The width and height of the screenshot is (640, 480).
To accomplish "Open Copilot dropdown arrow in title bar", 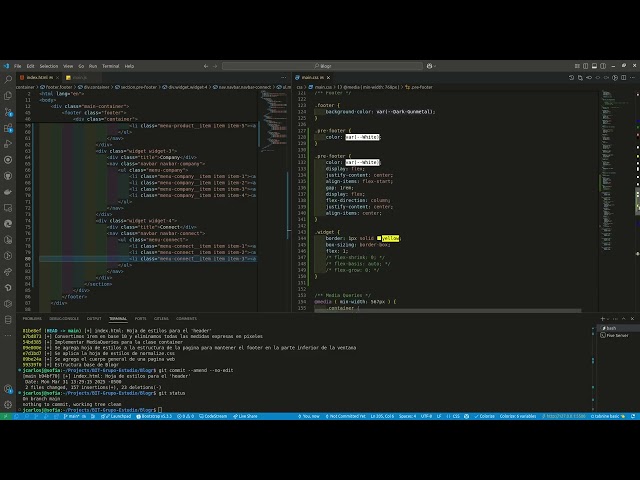I will (x=435, y=66).
